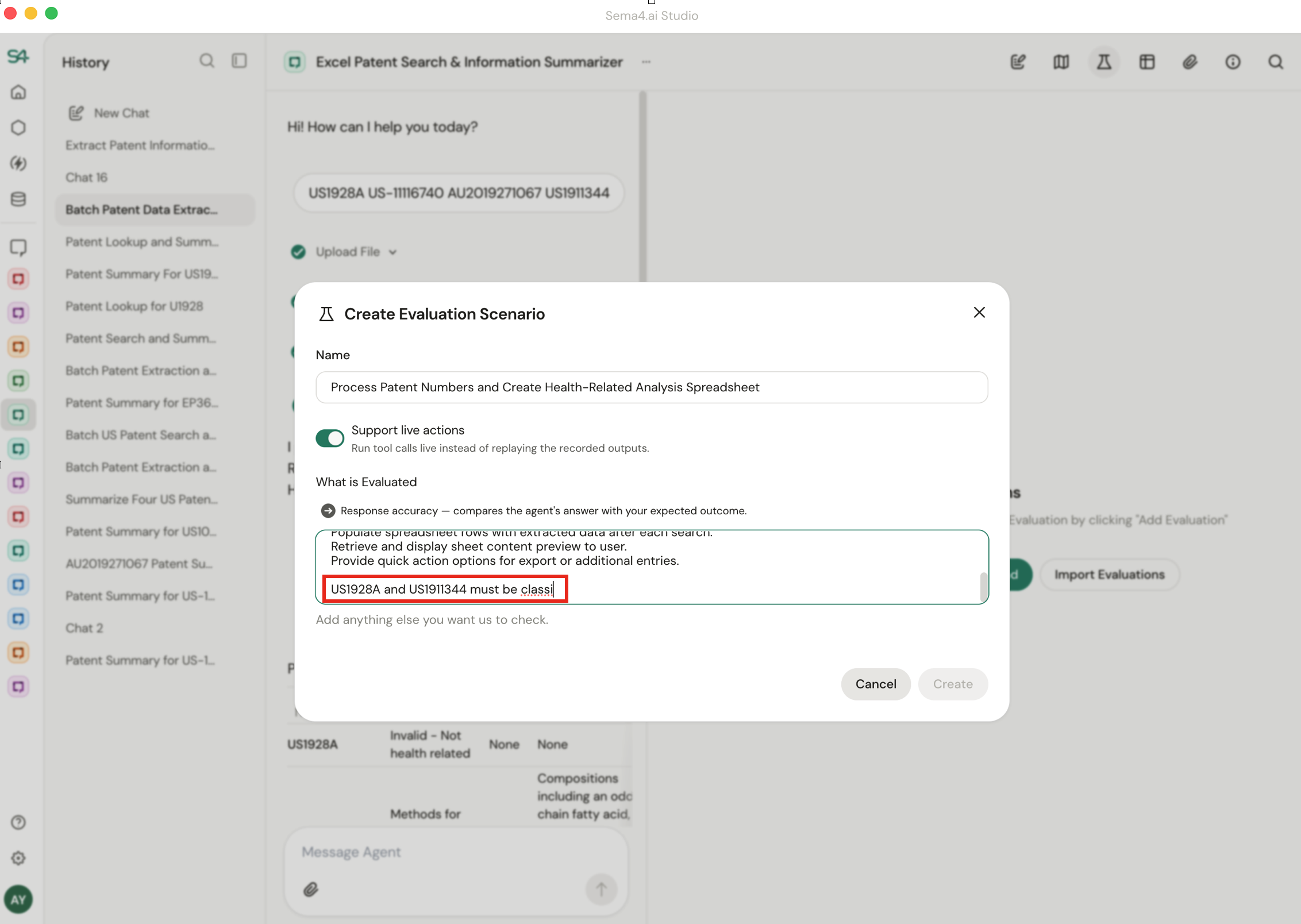Click the expected outcome text scrollbar
1301x924 pixels.
[983, 586]
